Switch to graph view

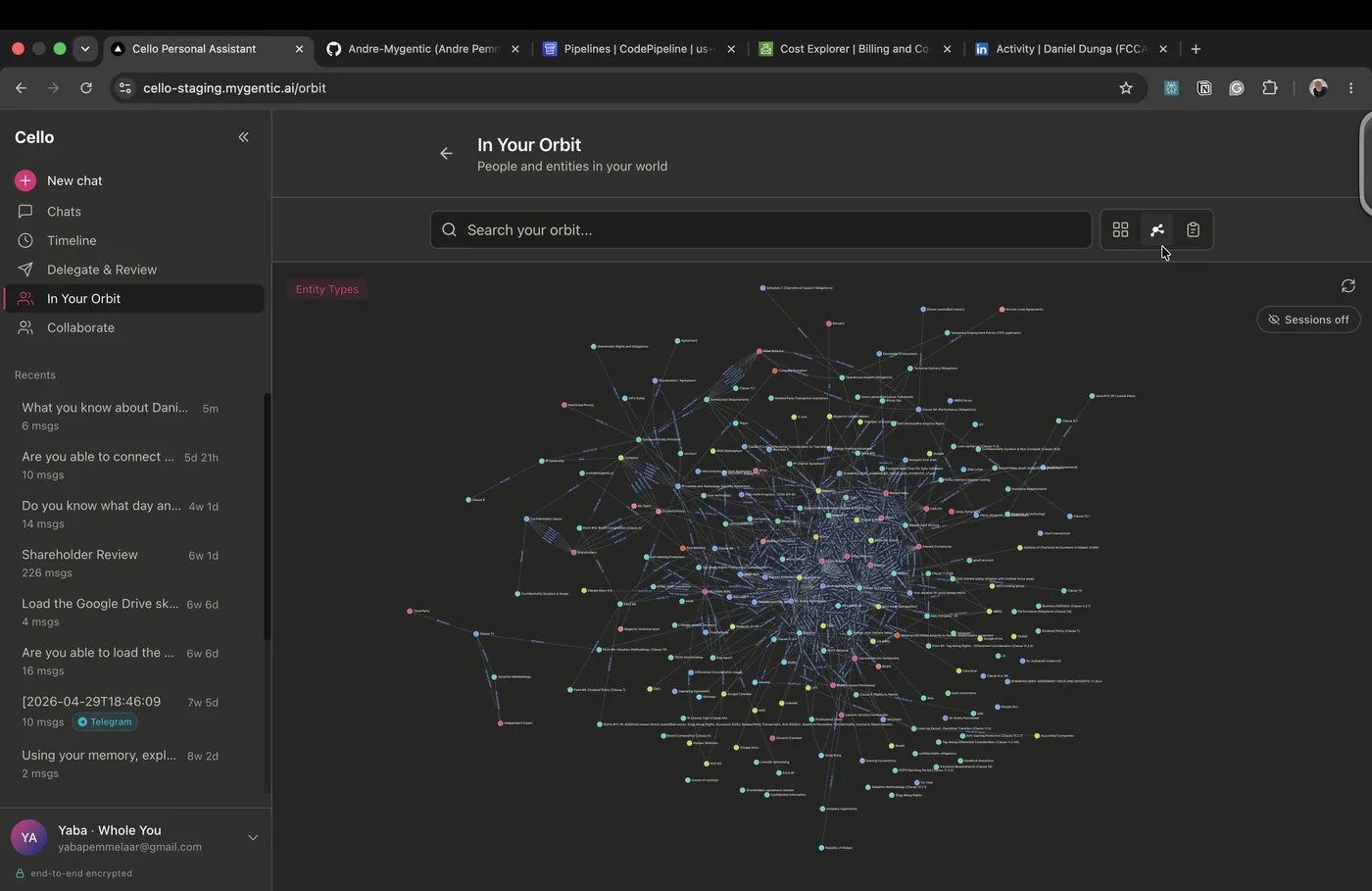coord(1157,229)
